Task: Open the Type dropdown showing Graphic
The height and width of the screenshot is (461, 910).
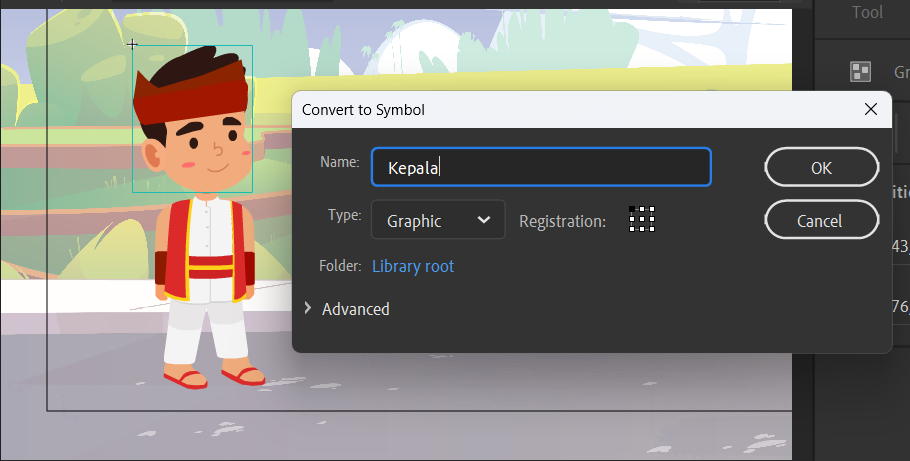Action: [438, 219]
